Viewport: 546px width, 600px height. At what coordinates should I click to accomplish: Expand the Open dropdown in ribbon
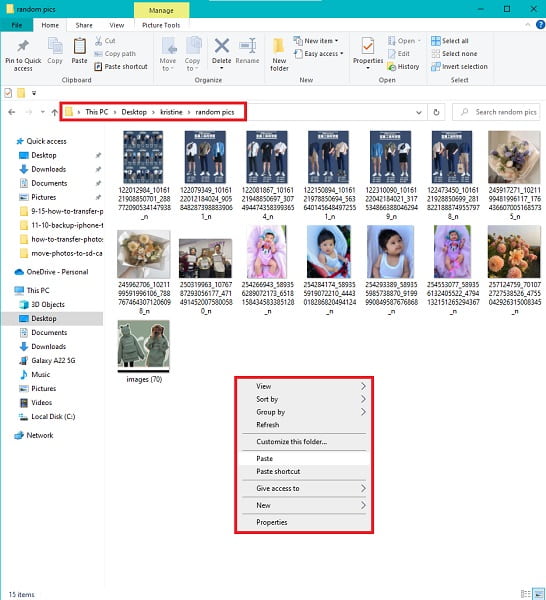tap(404, 41)
